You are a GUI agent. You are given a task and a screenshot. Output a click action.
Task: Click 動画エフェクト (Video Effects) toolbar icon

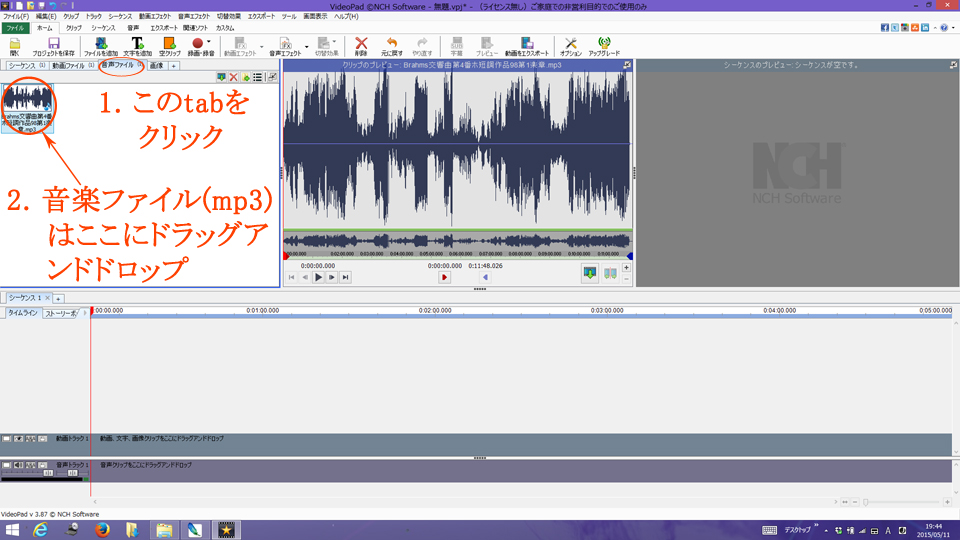coord(240,43)
